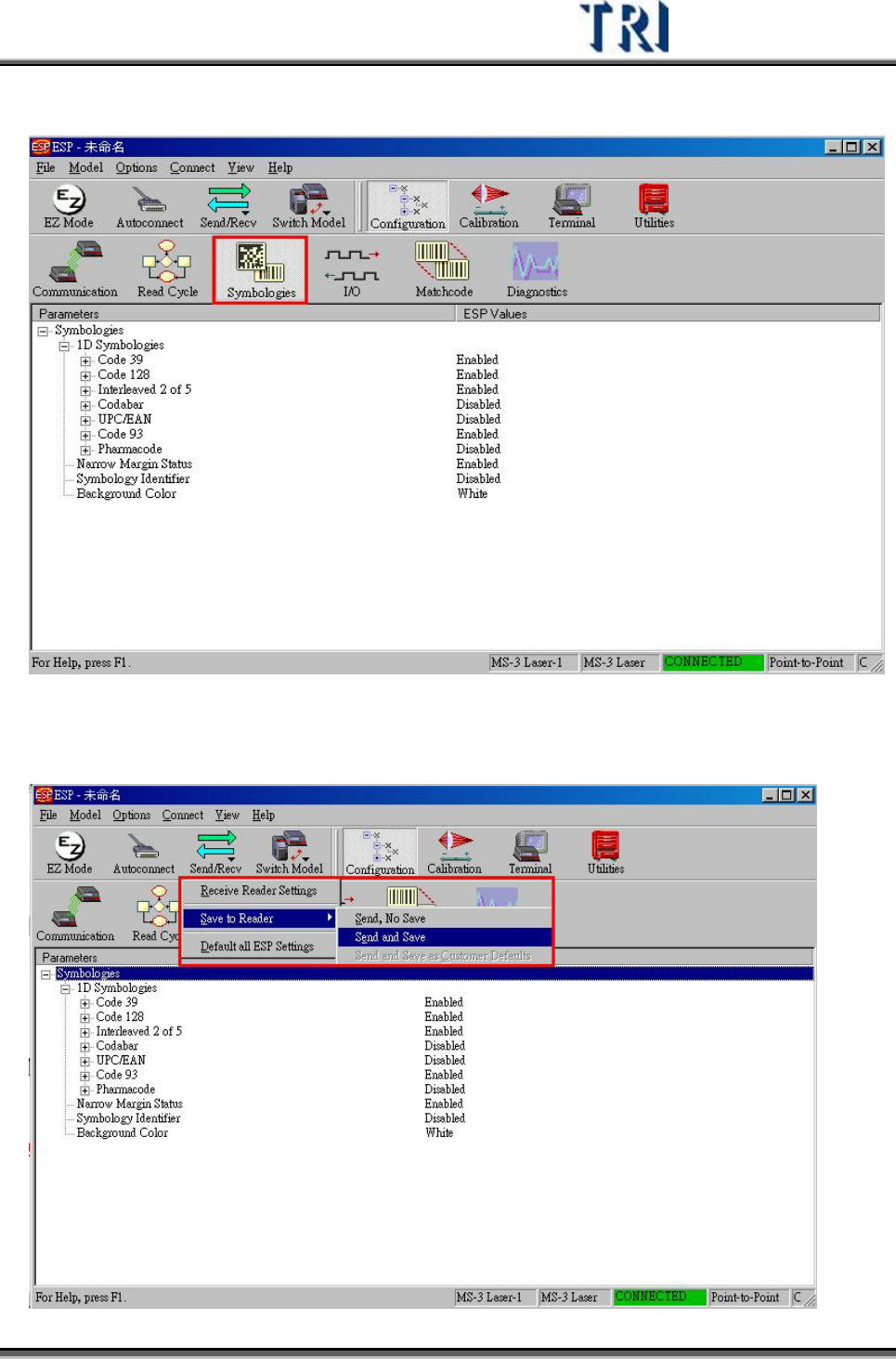Open Options menu in upper ESP window
Viewport: 896px width, 1359px height.
coord(136,168)
